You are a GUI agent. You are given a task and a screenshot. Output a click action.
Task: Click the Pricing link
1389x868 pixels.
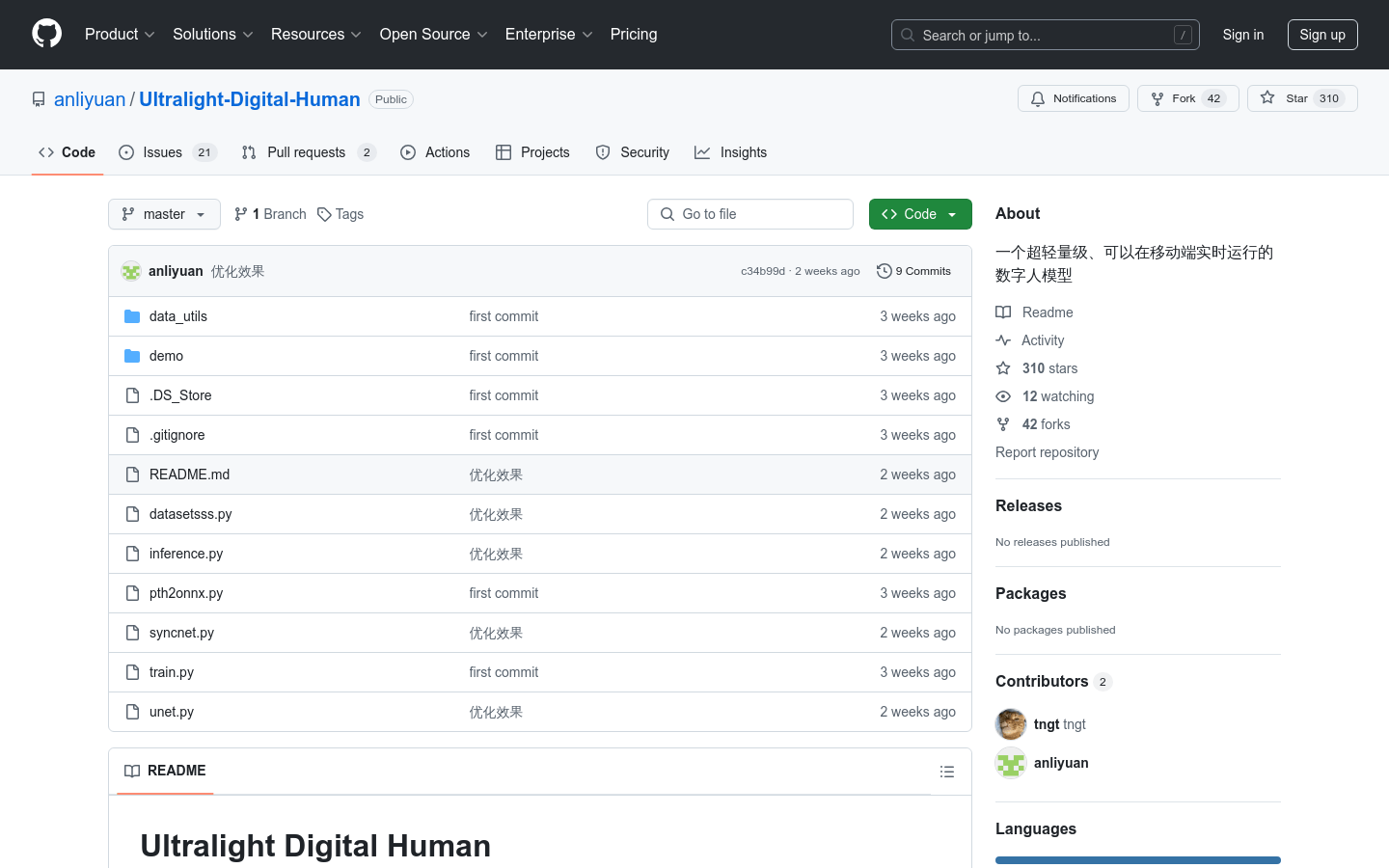point(634,34)
